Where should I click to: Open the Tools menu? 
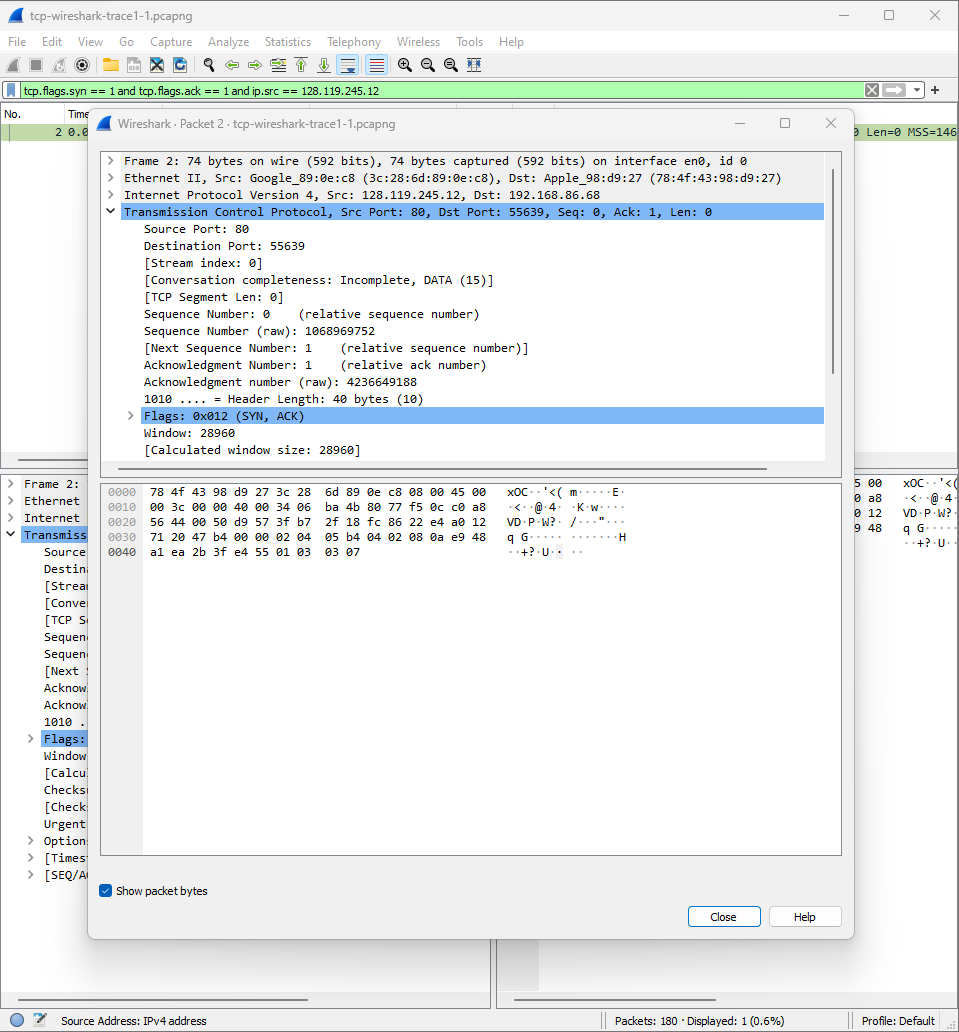coord(469,41)
